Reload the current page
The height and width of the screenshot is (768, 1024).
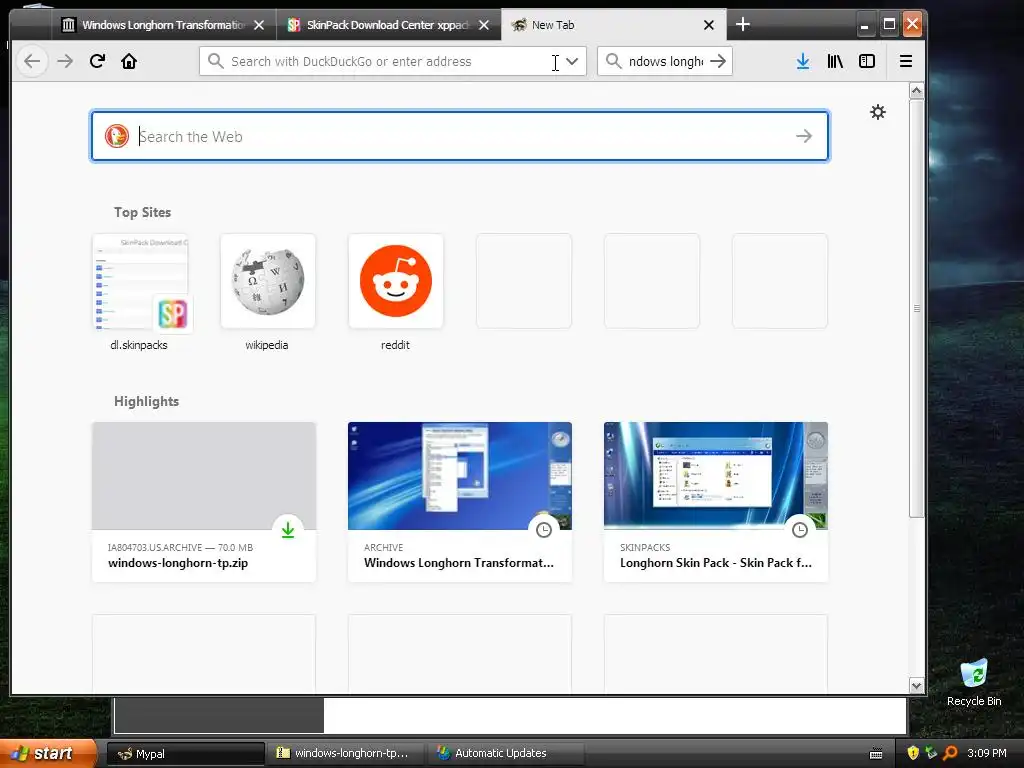[97, 61]
